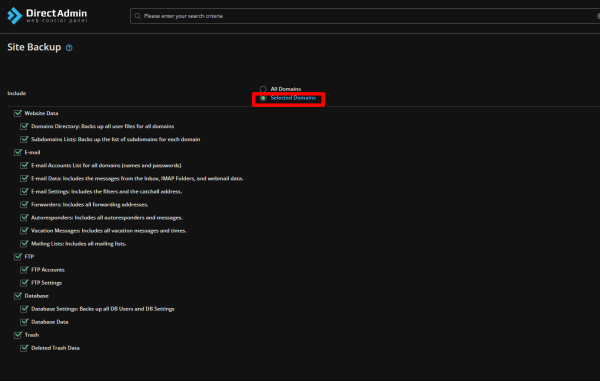This screenshot has height=381, width=600.
Task: Click the Include label text
Action: click(x=17, y=93)
